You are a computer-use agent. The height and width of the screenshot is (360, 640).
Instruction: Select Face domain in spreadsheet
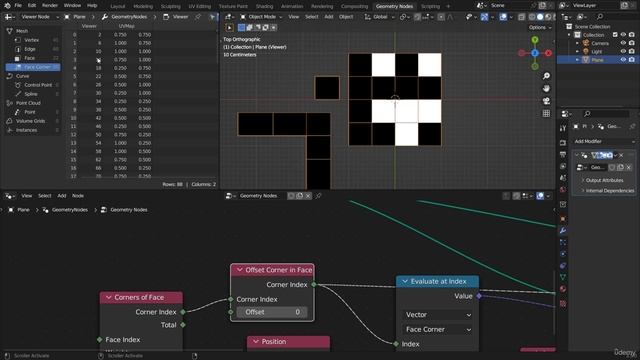pos(29,58)
